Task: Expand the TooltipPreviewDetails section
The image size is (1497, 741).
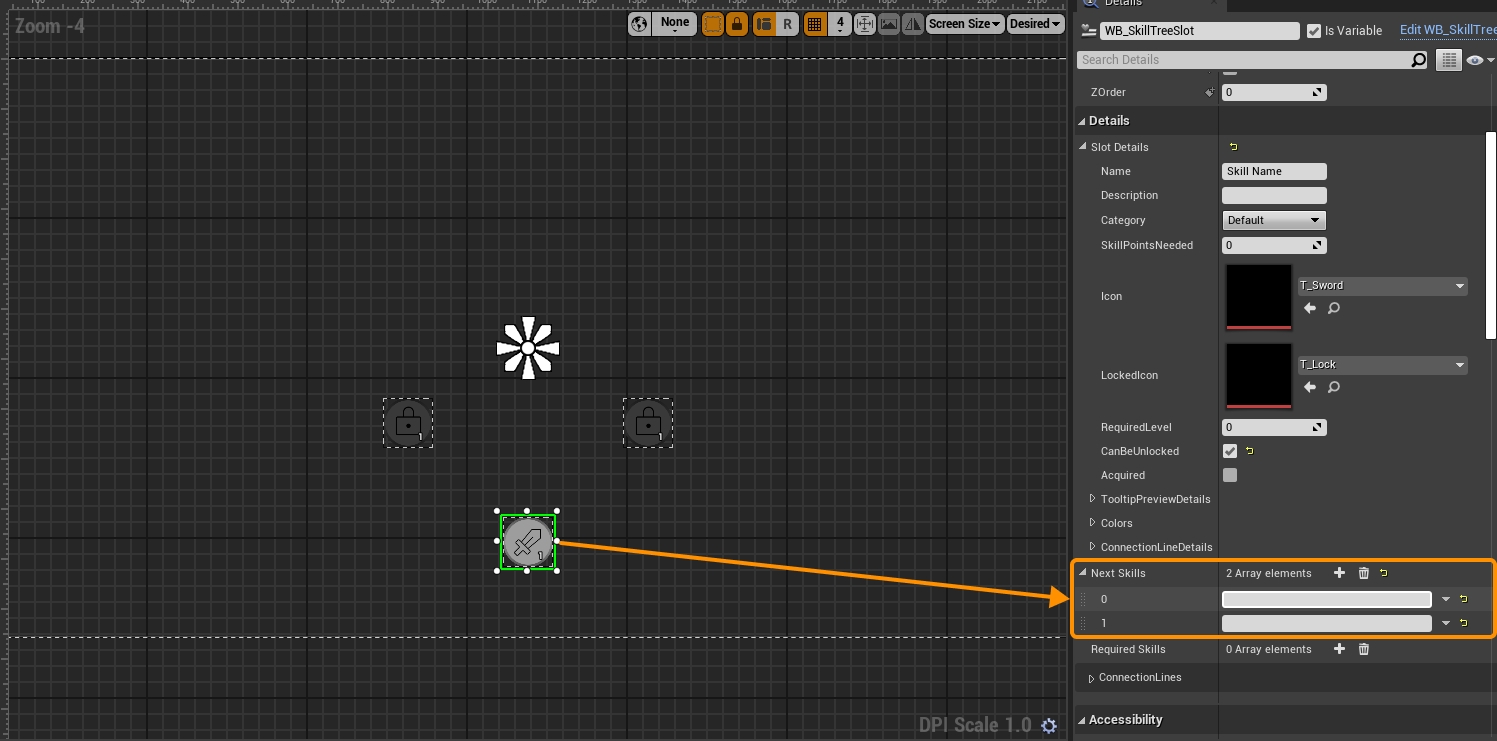Action: click(x=1092, y=499)
